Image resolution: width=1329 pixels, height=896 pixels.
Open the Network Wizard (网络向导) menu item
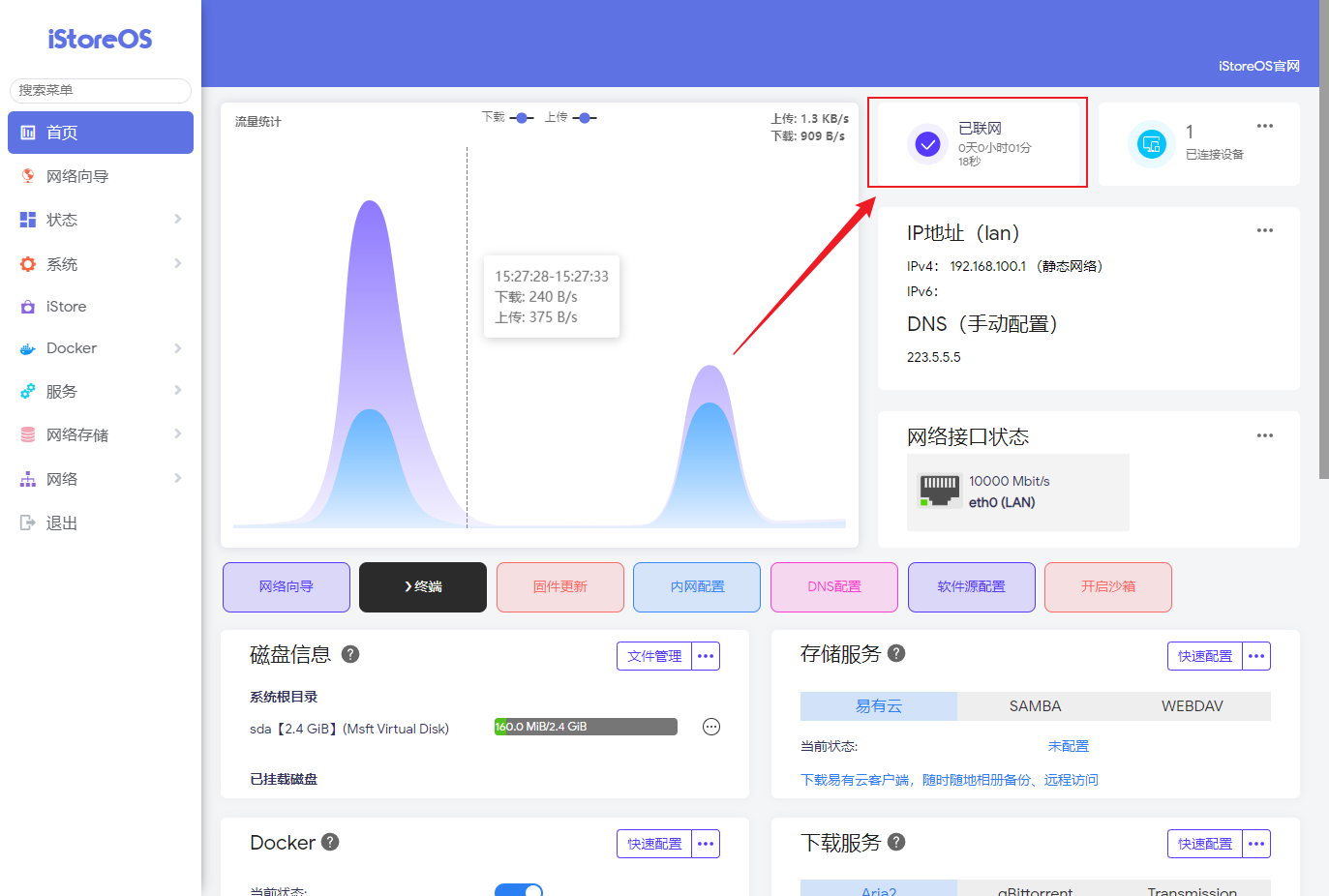click(101, 176)
